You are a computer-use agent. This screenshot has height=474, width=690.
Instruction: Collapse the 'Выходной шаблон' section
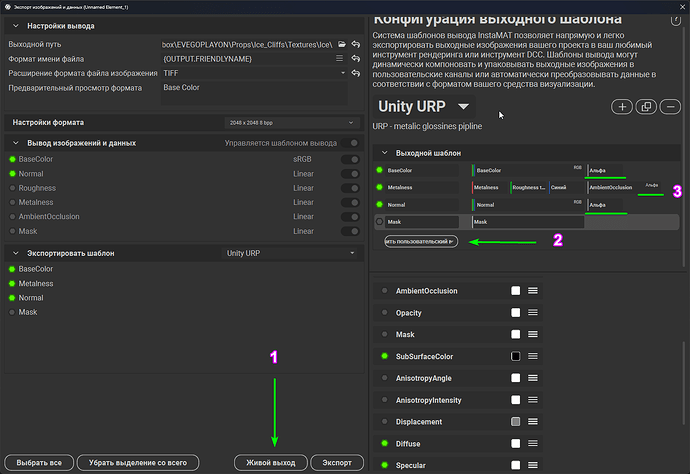click(382, 153)
